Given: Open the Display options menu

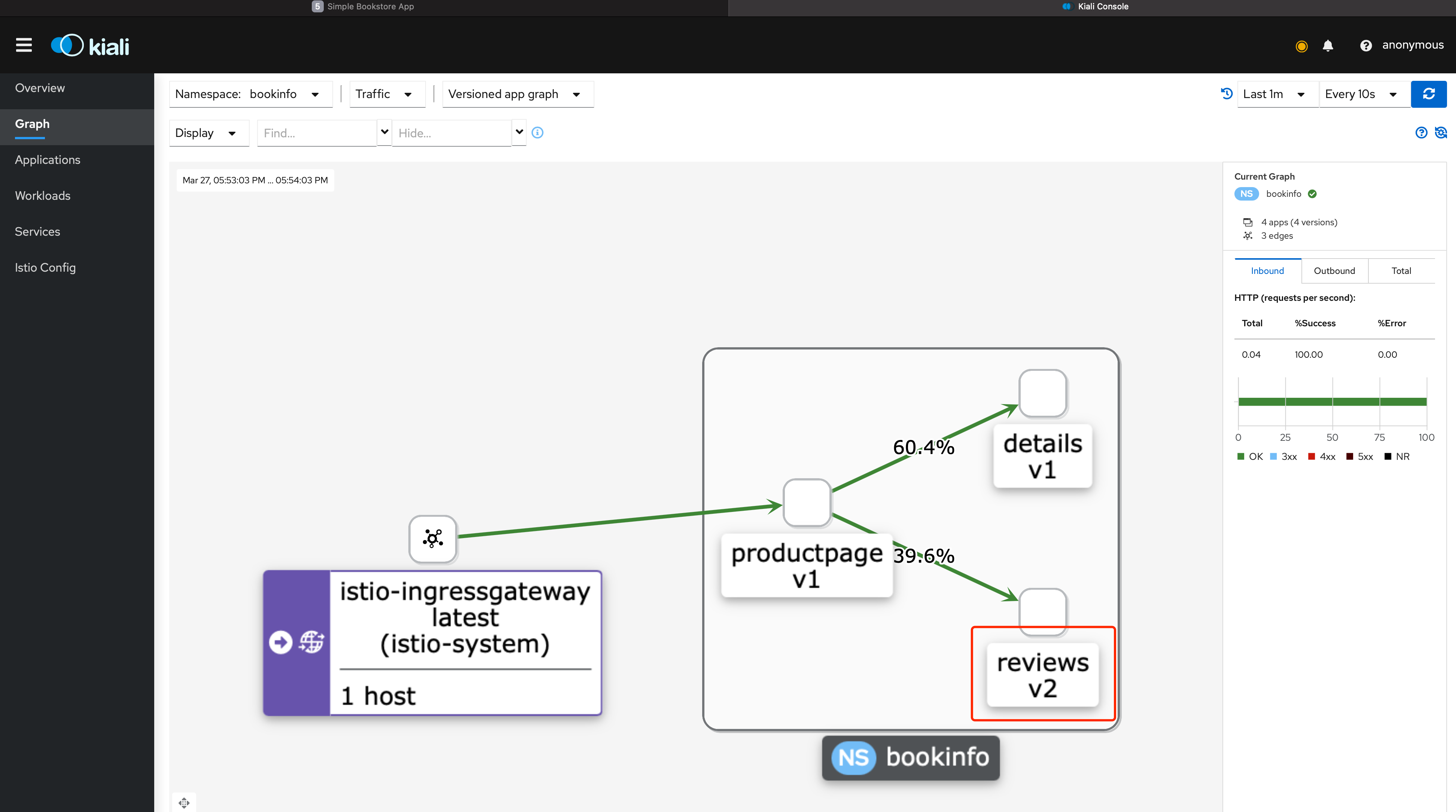Looking at the screenshot, I should (205, 132).
